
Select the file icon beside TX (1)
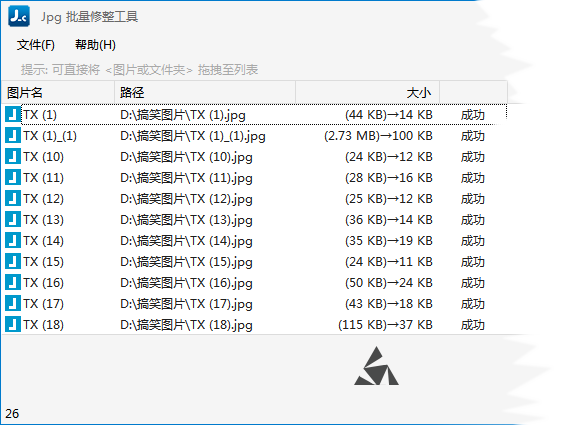[x=13, y=115]
